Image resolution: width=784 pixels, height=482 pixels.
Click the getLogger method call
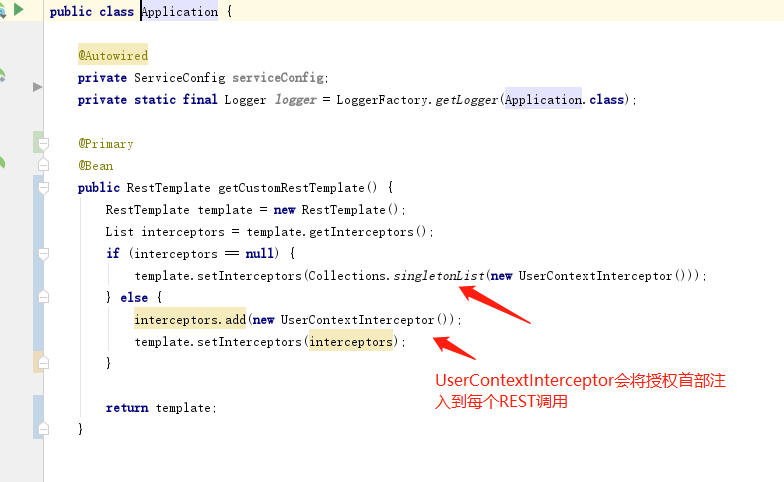click(x=466, y=100)
